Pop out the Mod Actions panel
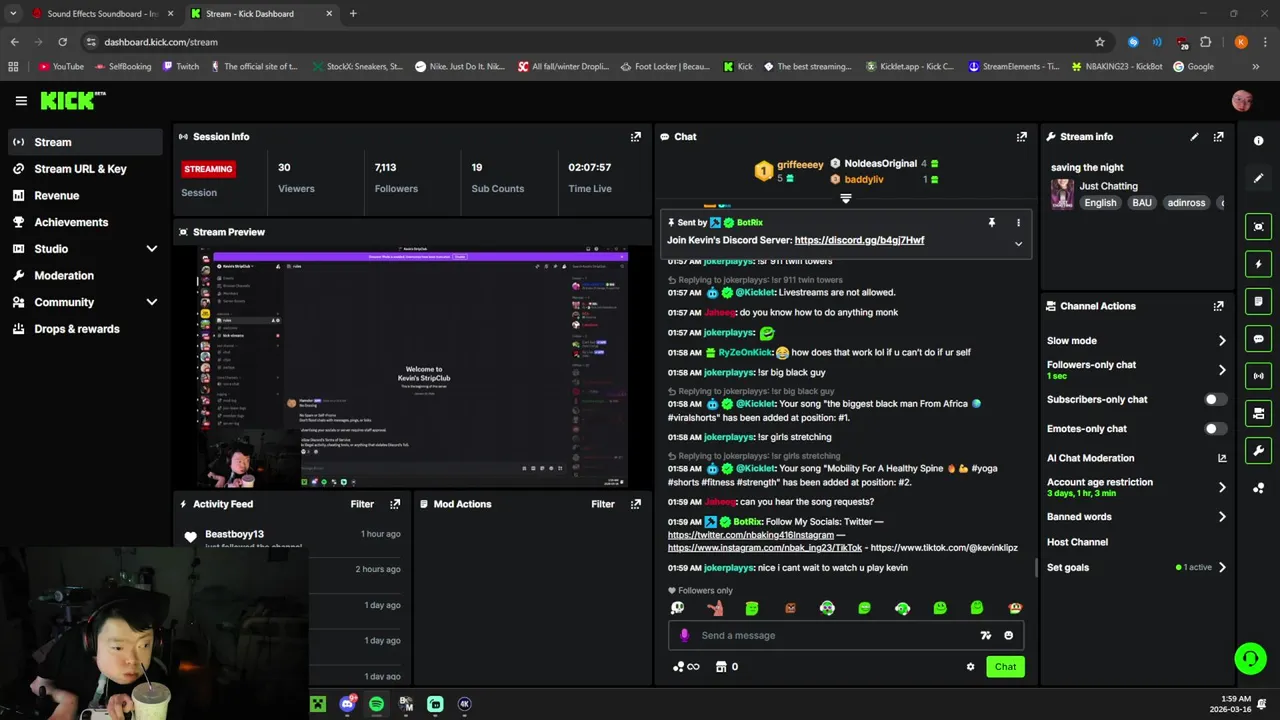1280x720 pixels. 635,504
